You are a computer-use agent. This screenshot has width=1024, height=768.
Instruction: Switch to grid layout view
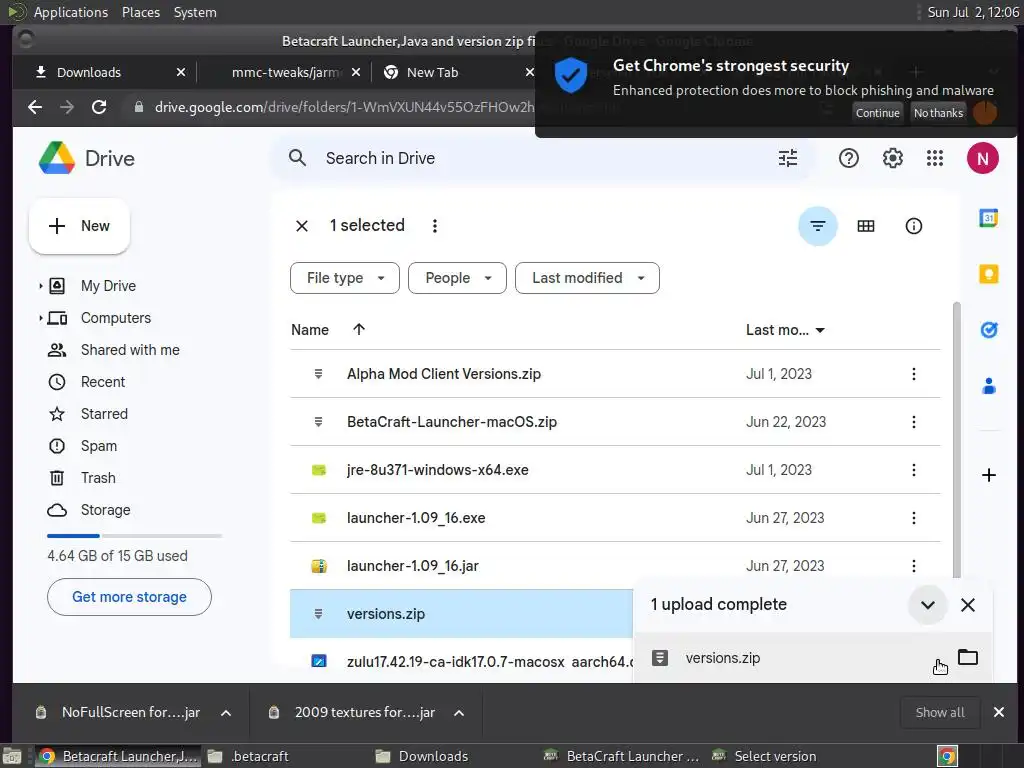tap(866, 226)
